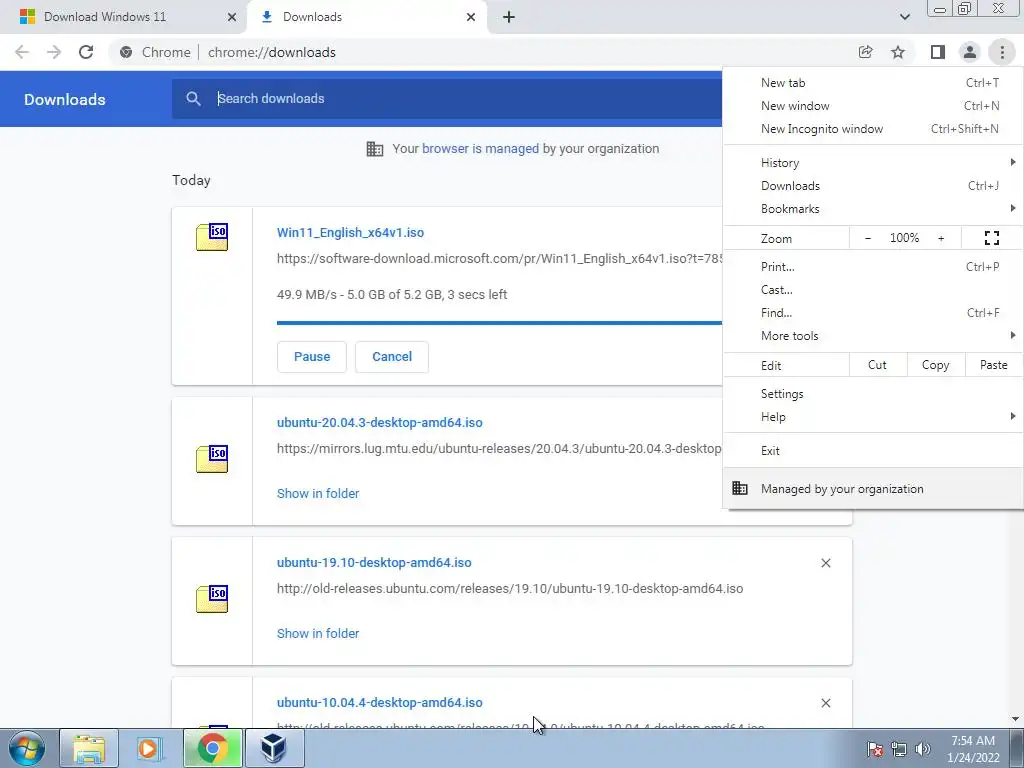Choose New tab from the menu
This screenshot has height=768, width=1024.
(x=873, y=83)
